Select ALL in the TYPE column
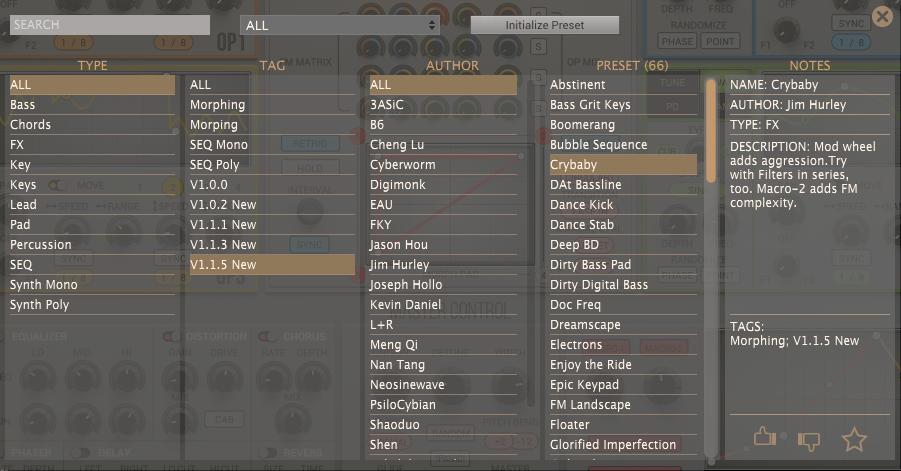The height and width of the screenshot is (471, 901). coord(93,84)
